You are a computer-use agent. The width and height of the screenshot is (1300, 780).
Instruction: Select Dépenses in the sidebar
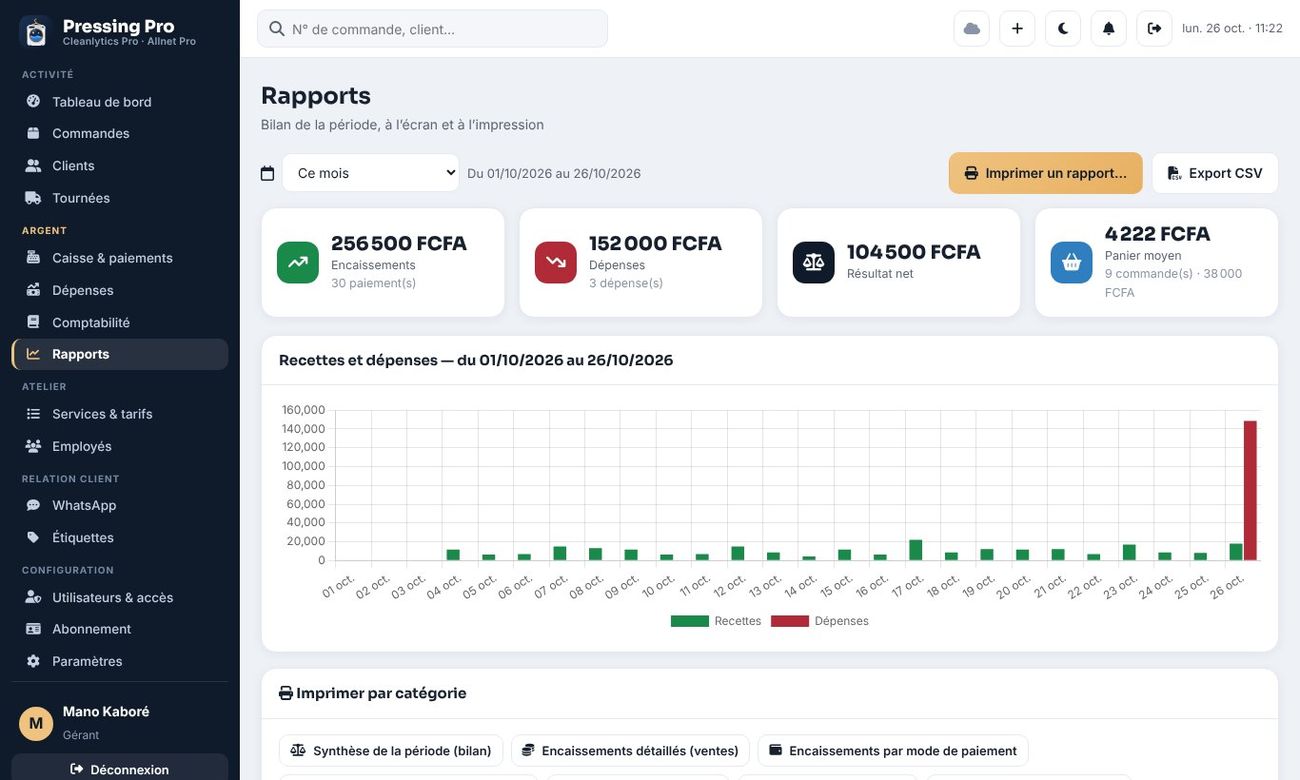[x=120, y=290]
